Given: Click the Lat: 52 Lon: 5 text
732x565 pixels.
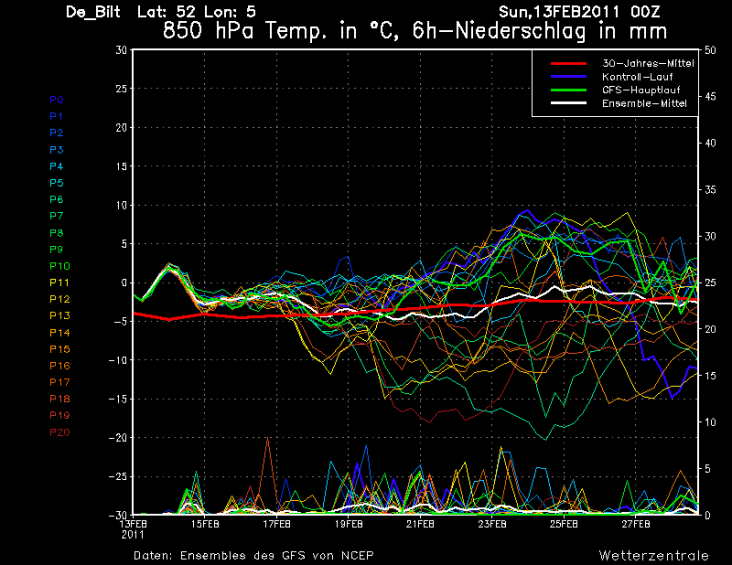Looking at the screenshot, I should click(197, 12).
